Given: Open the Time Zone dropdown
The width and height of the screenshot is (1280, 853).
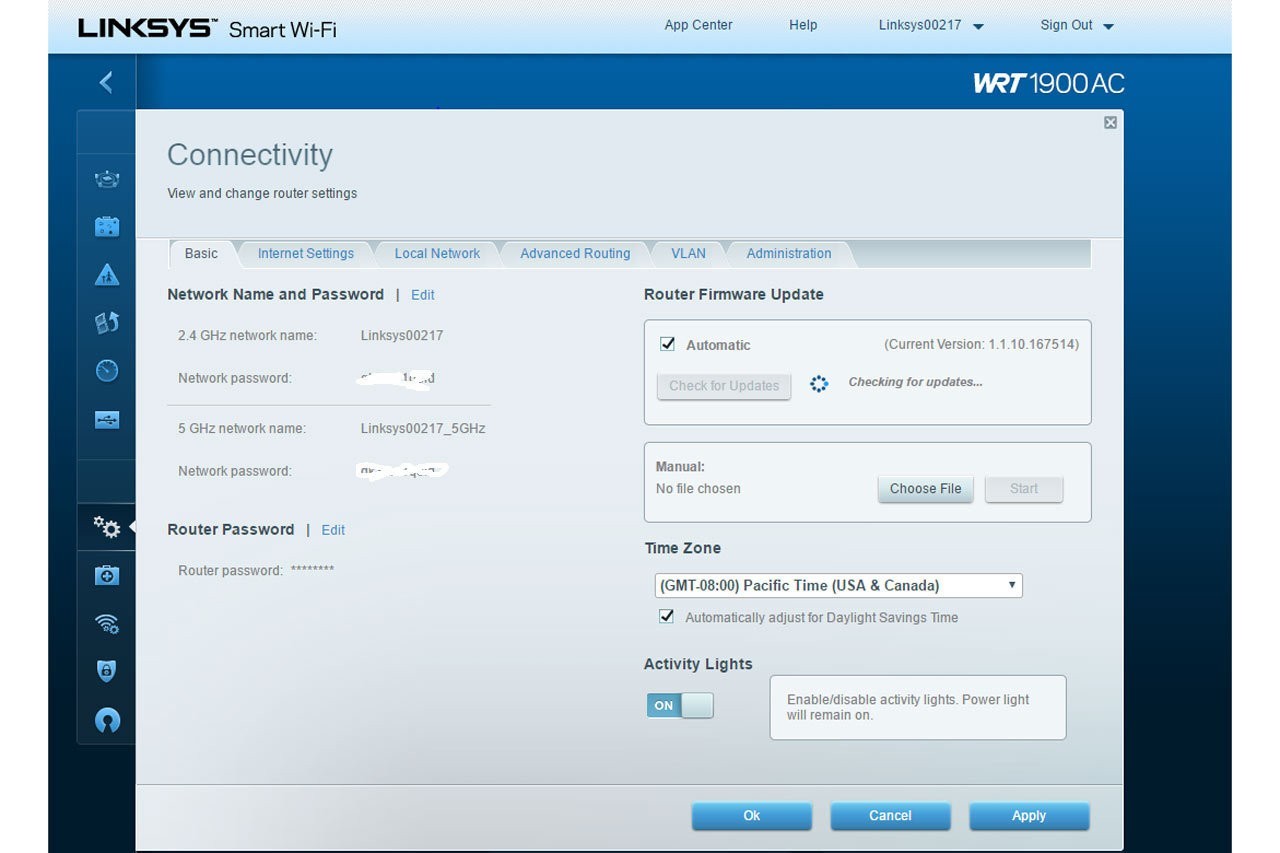Looking at the screenshot, I should click(x=838, y=585).
